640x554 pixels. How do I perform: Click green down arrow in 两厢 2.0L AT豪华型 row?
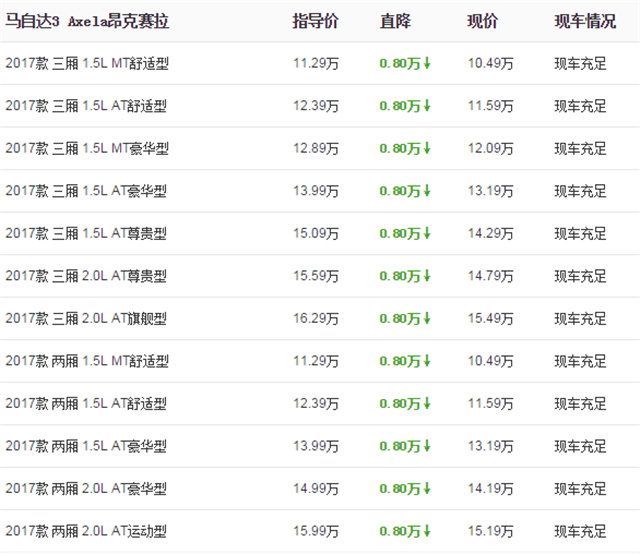(427, 488)
